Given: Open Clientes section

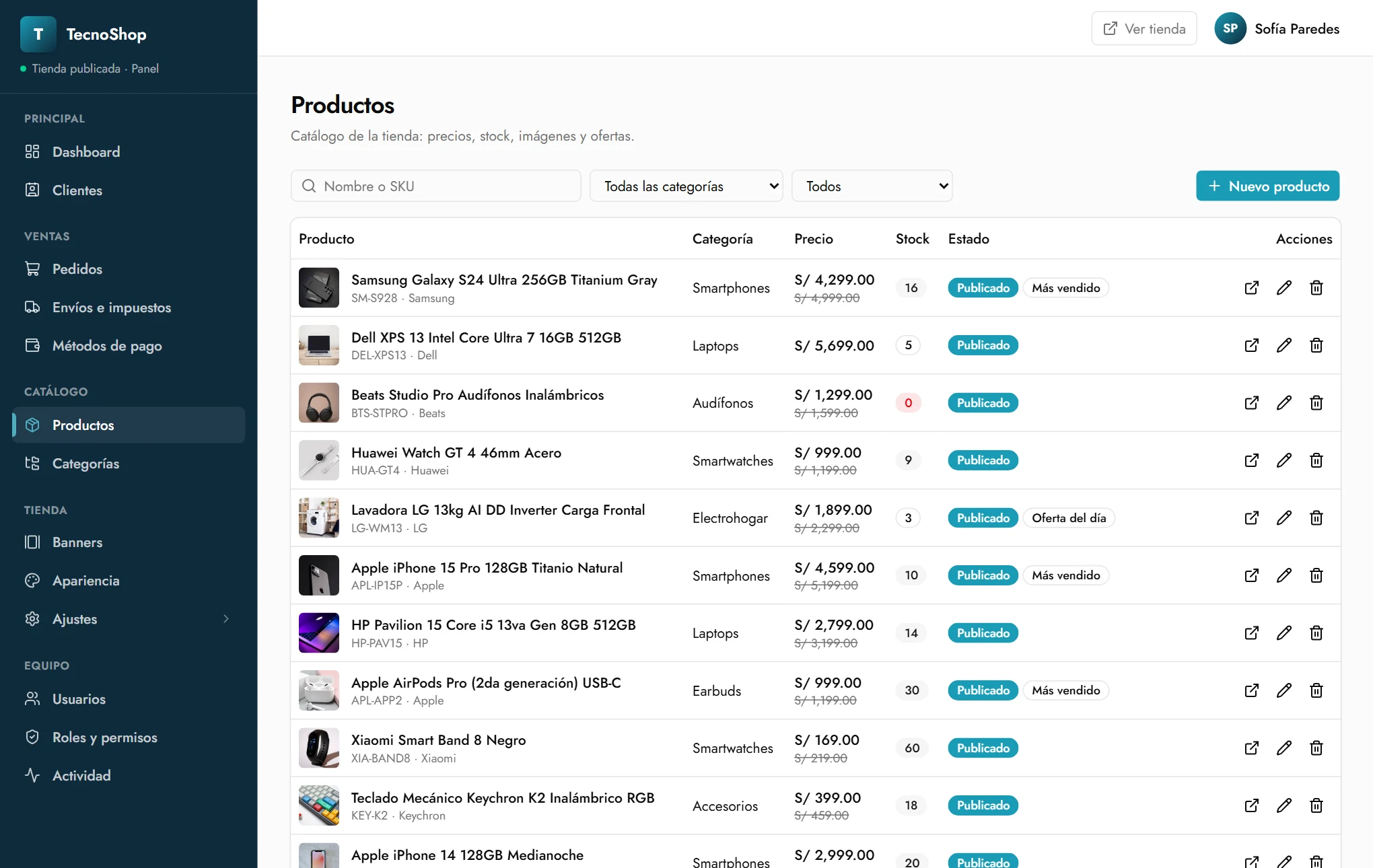Looking at the screenshot, I should point(129,190).
